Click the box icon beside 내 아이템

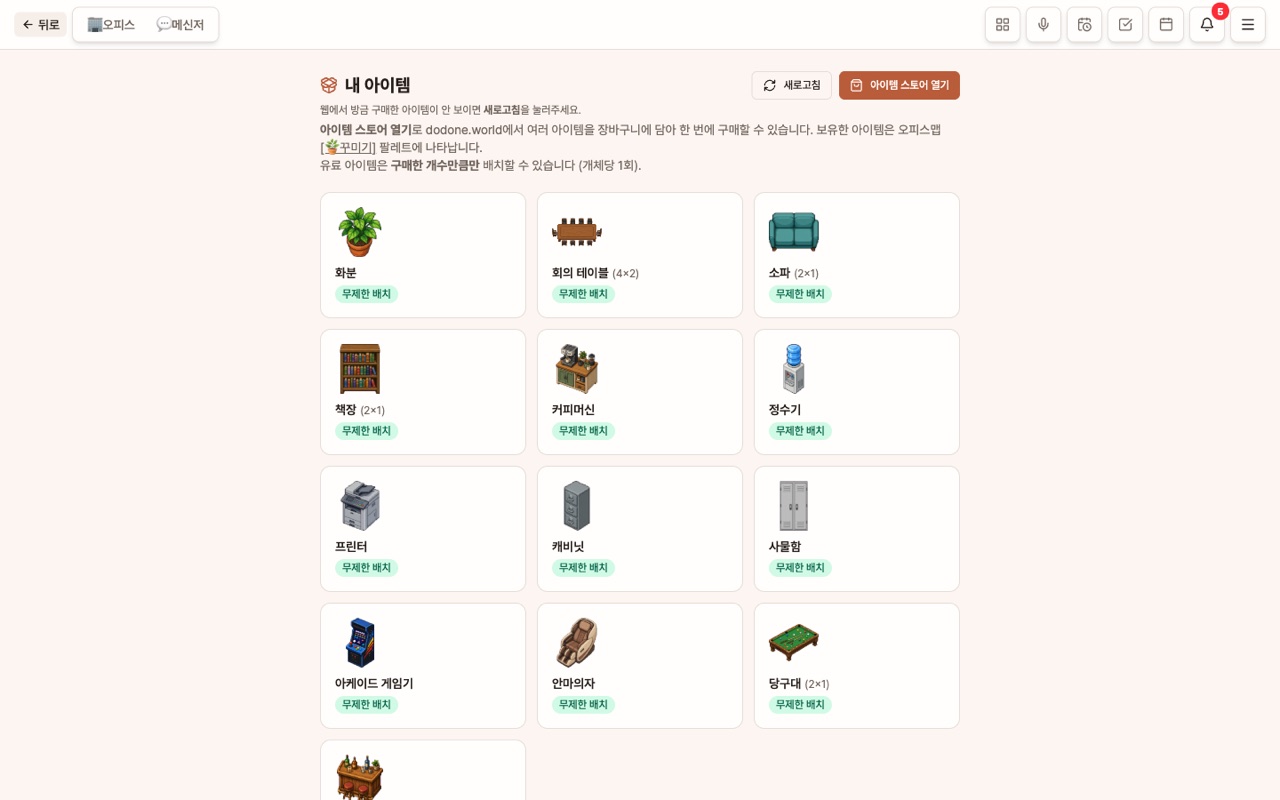tap(329, 85)
